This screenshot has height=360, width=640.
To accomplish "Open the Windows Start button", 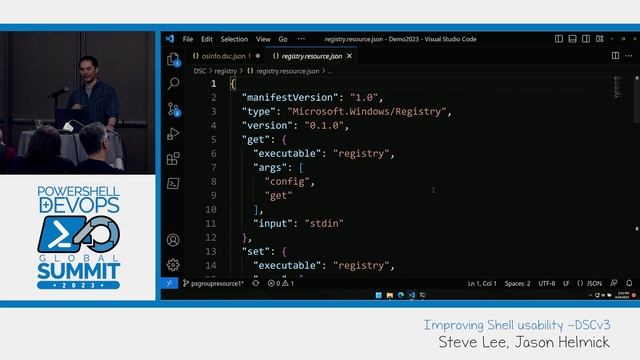I will [x=379, y=295].
